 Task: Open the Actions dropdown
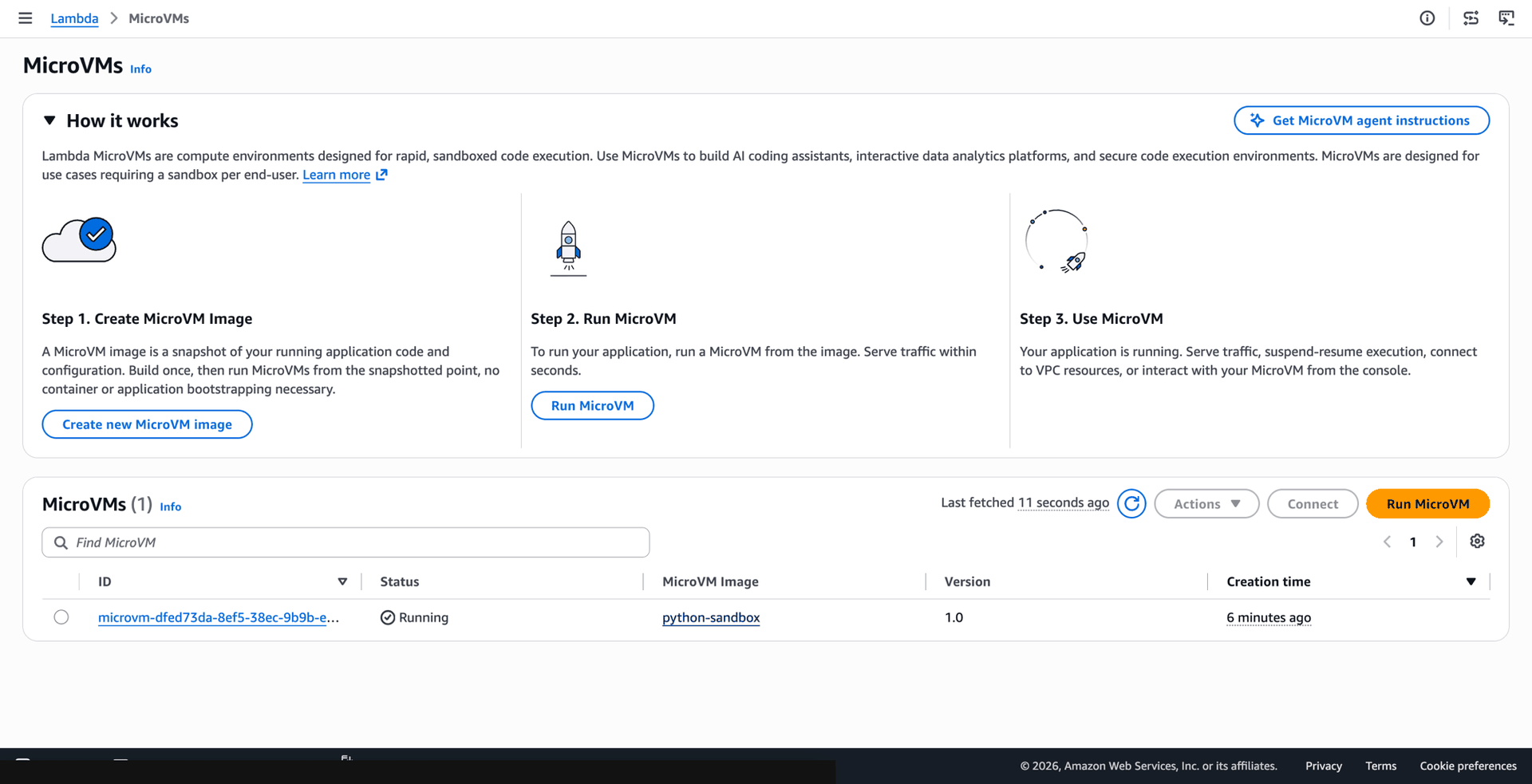pyautogui.click(x=1206, y=504)
